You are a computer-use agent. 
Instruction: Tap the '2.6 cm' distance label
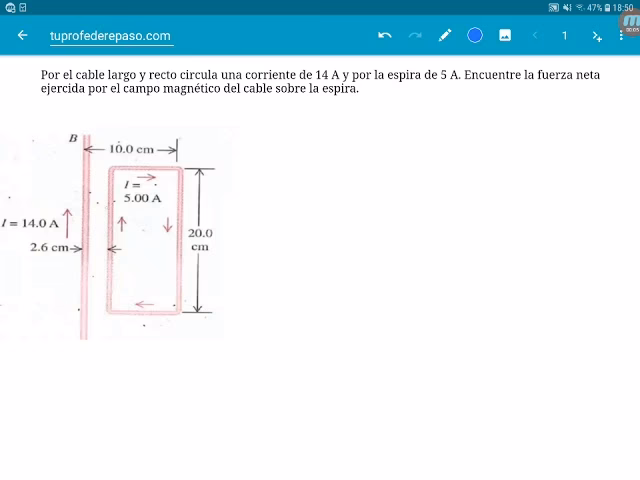[49, 247]
